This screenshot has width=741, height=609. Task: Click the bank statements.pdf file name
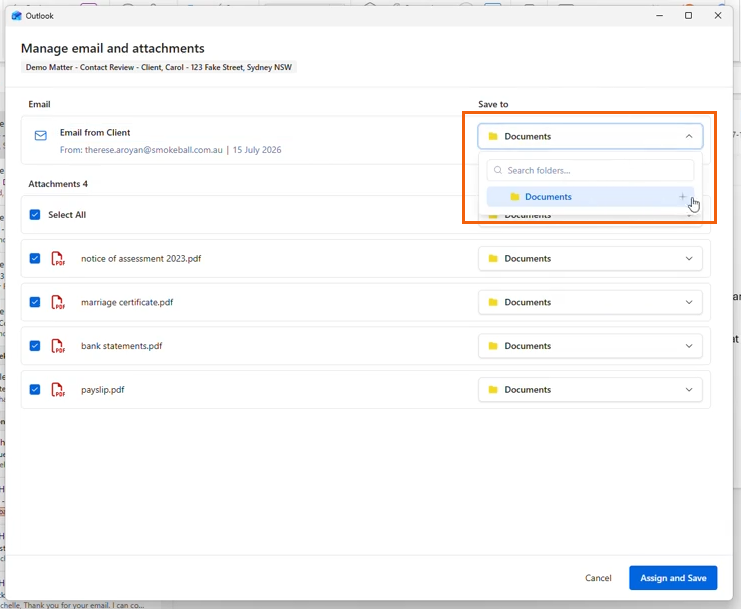(121, 346)
